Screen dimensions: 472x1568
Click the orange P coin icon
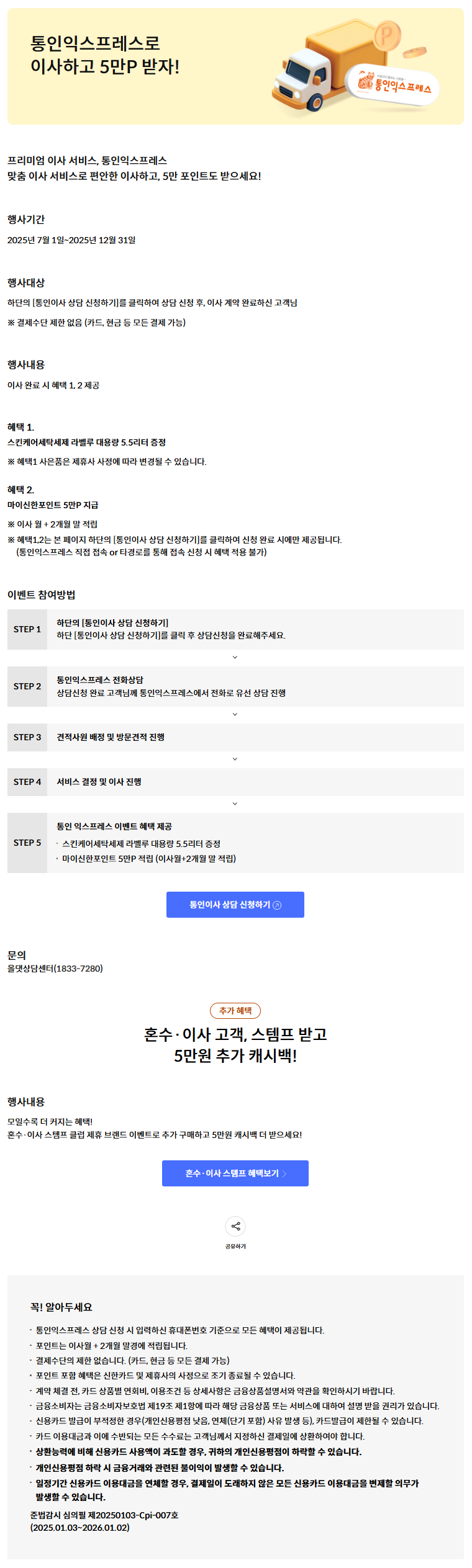(x=388, y=35)
